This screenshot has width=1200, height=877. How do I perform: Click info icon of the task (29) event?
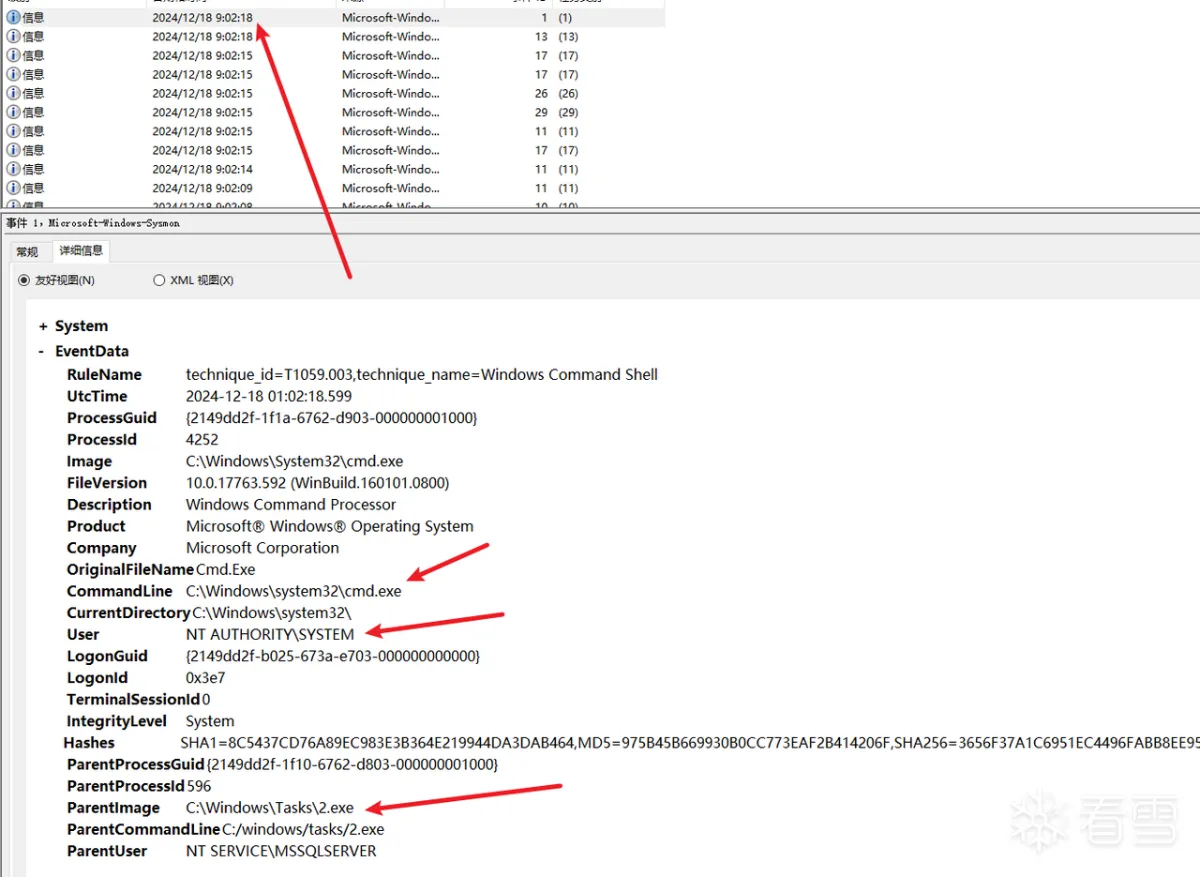pos(13,112)
